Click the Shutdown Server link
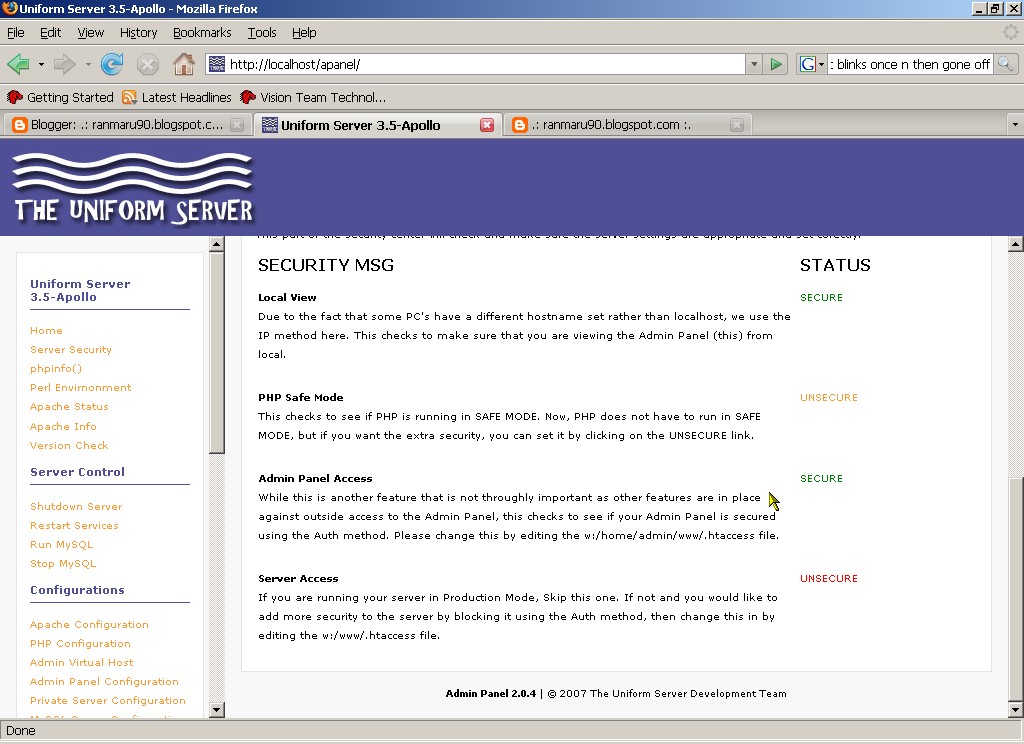1024x744 pixels. pyautogui.click(x=76, y=506)
